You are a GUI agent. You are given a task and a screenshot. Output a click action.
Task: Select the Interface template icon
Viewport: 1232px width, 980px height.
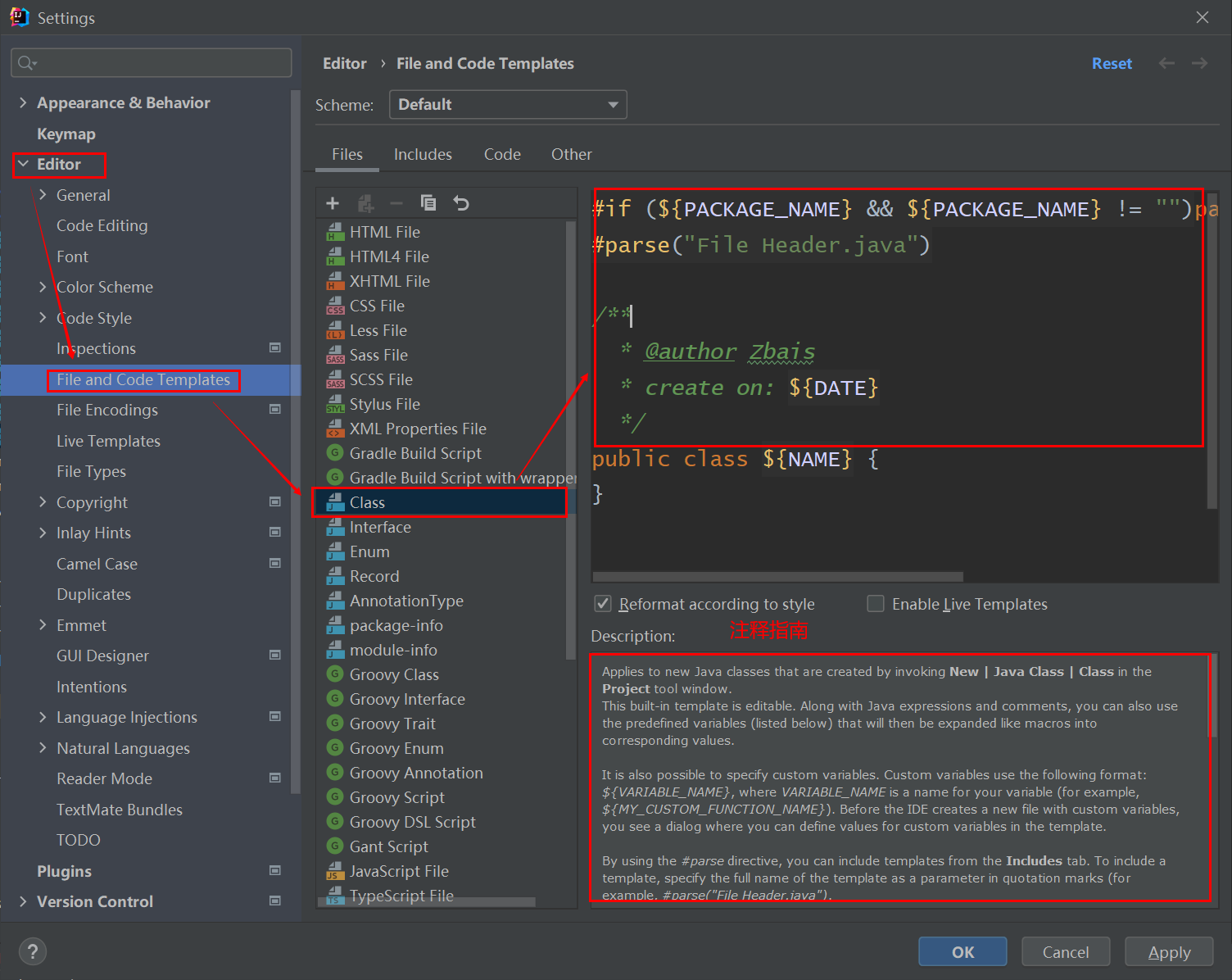pyautogui.click(x=335, y=527)
